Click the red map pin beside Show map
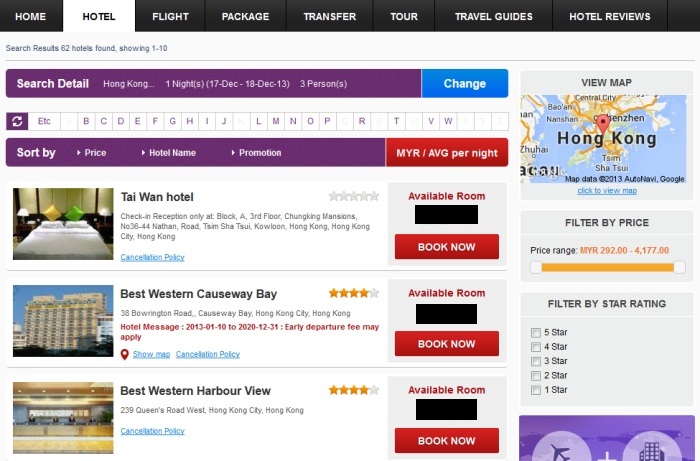The width and height of the screenshot is (700, 461). click(125, 354)
